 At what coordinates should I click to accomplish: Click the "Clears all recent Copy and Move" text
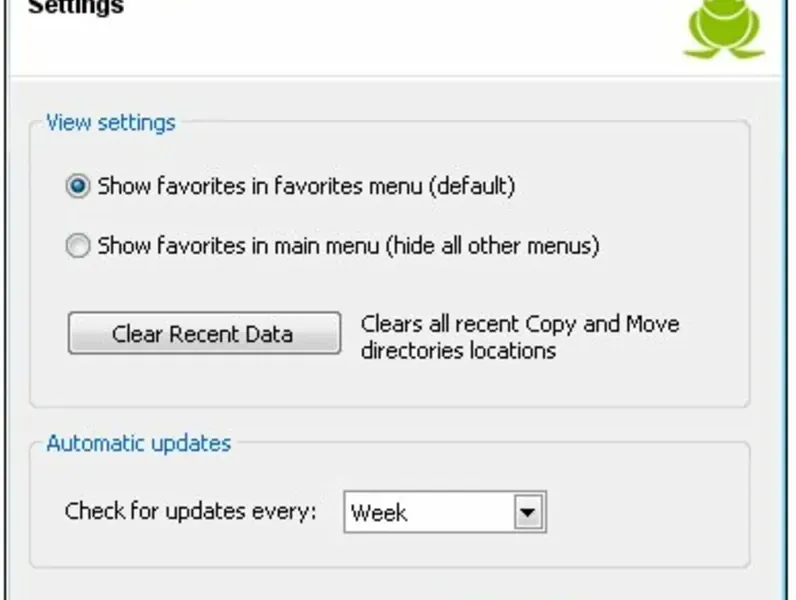pyautogui.click(x=520, y=325)
